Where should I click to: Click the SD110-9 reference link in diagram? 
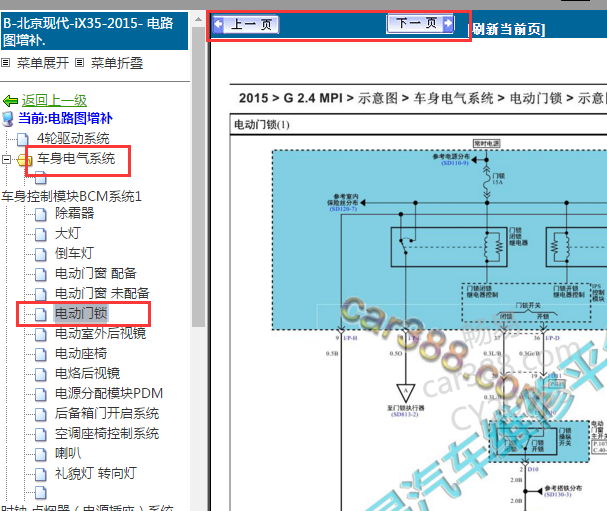455,163
